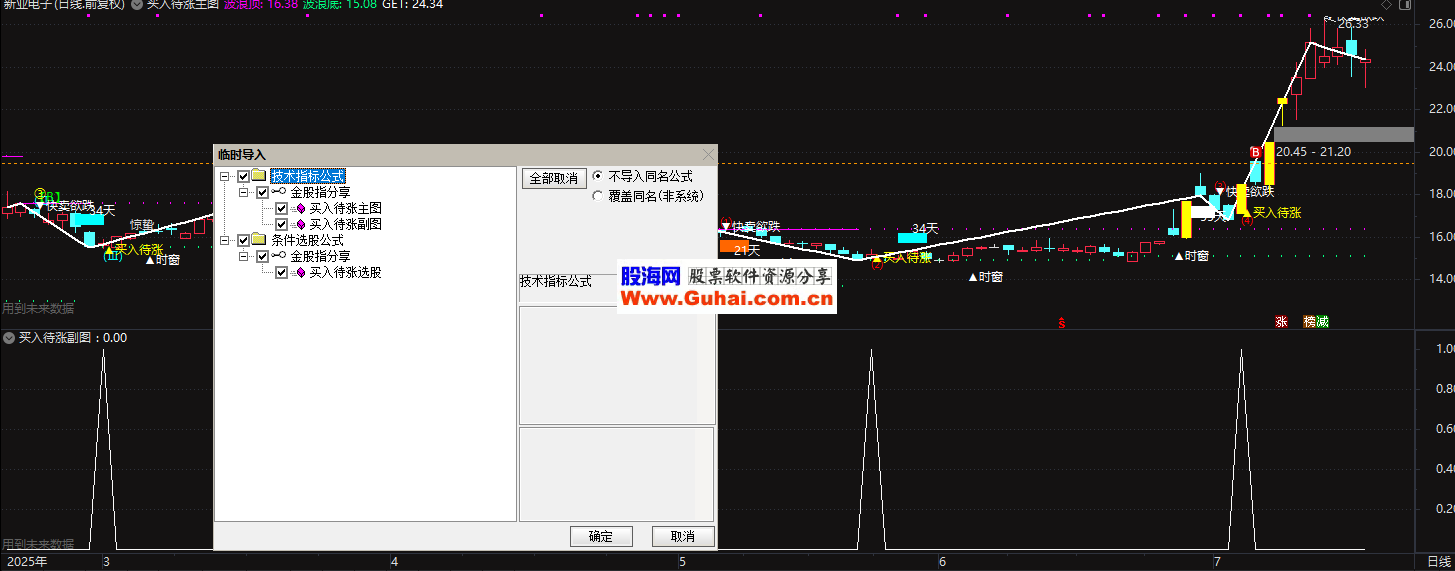The image size is (1455, 571).
Task: Toggle the 条件选股公式 folder checkbox
Action: point(244,240)
